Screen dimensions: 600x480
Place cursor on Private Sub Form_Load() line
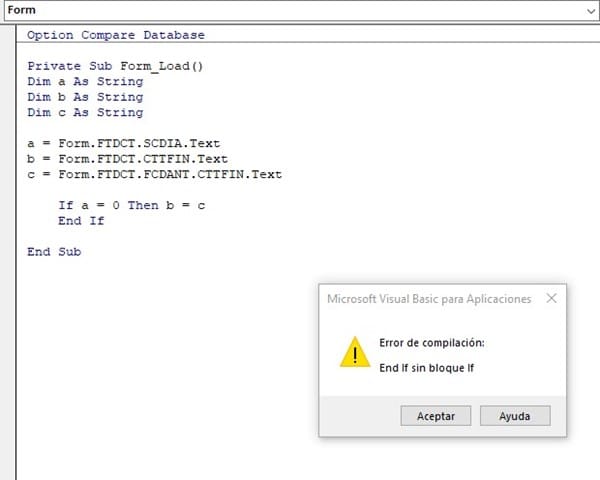115,66
